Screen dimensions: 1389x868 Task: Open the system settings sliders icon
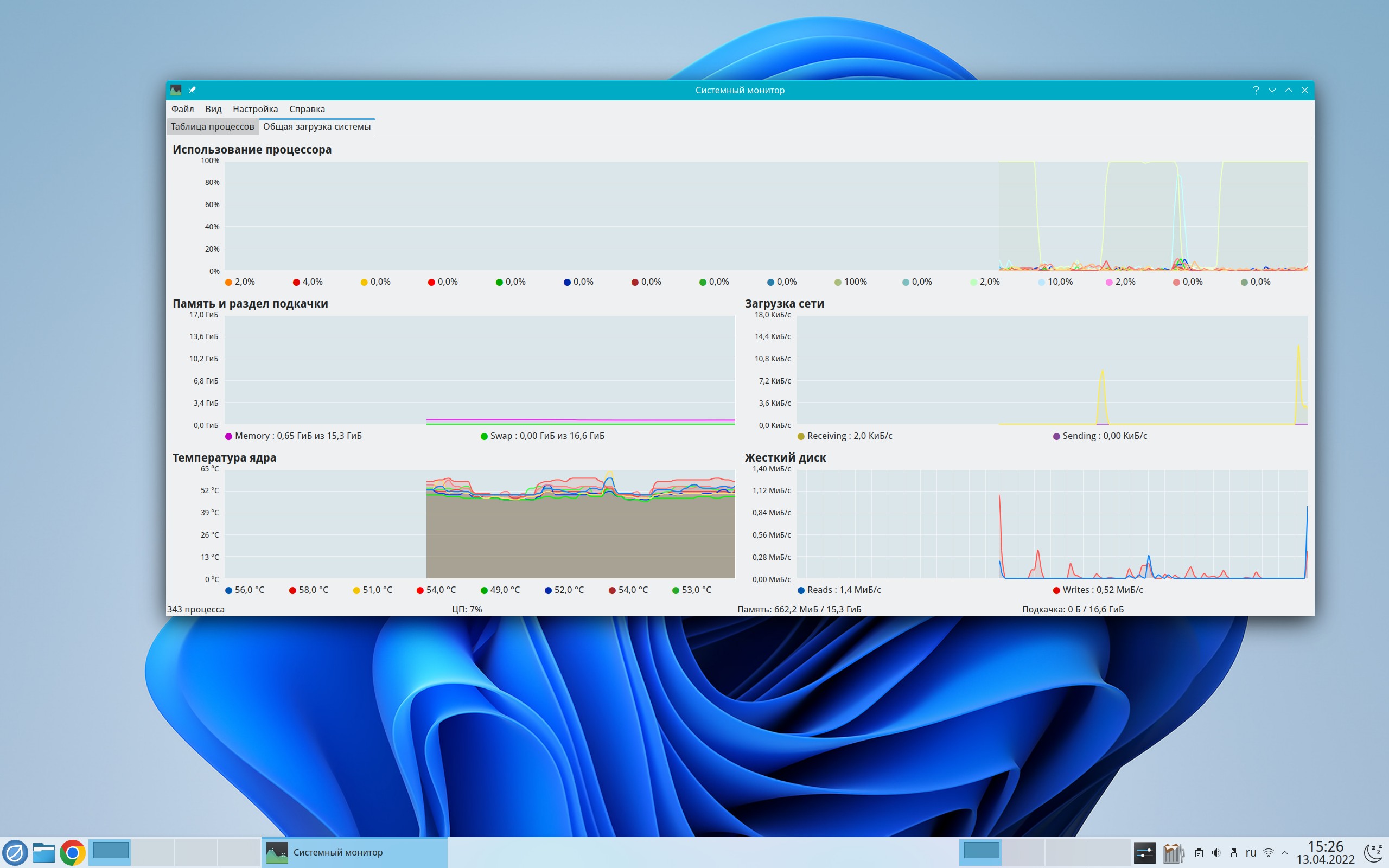pyautogui.click(x=1144, y=852)
